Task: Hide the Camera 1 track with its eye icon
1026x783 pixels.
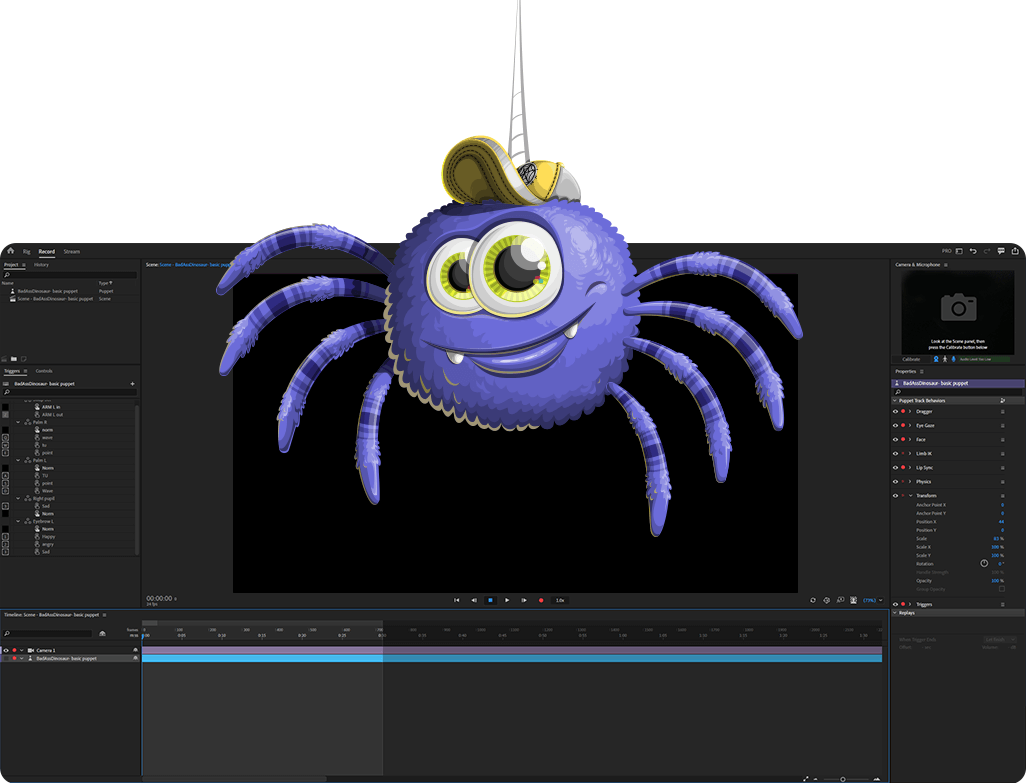Action: tap(6, 650)
